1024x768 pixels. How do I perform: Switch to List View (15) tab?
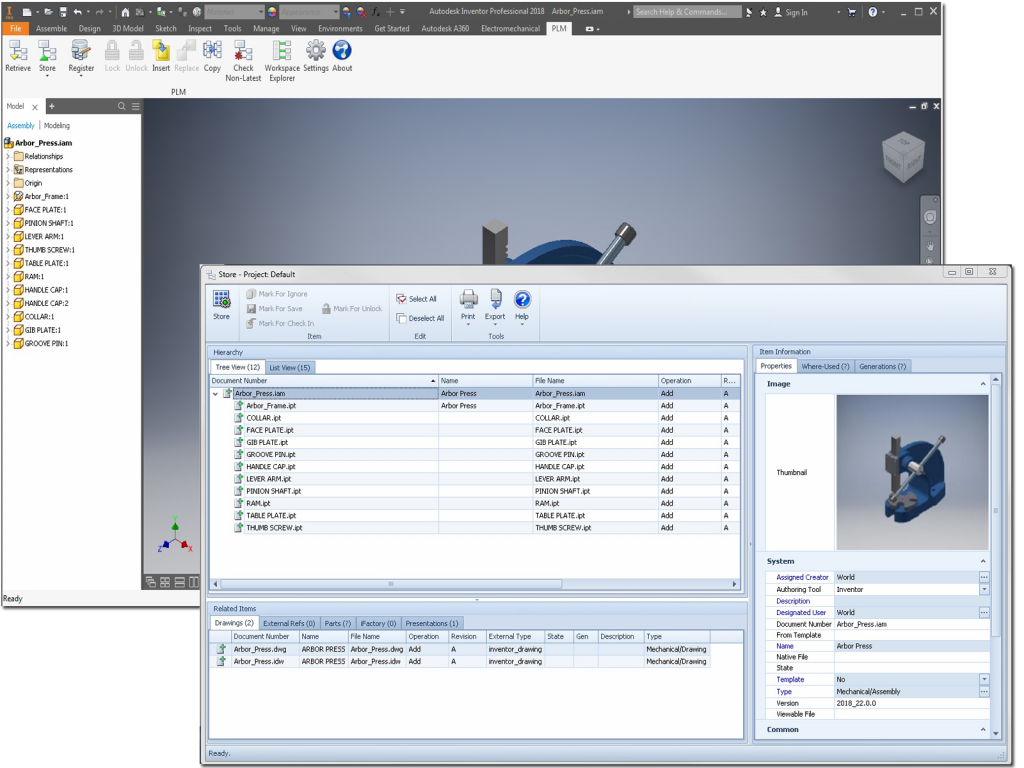(x=289, y=368)
